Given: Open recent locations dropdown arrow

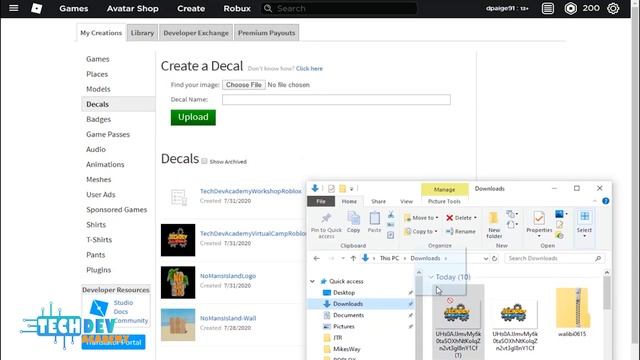Looking at the screenshot, I should pos(343,258).
